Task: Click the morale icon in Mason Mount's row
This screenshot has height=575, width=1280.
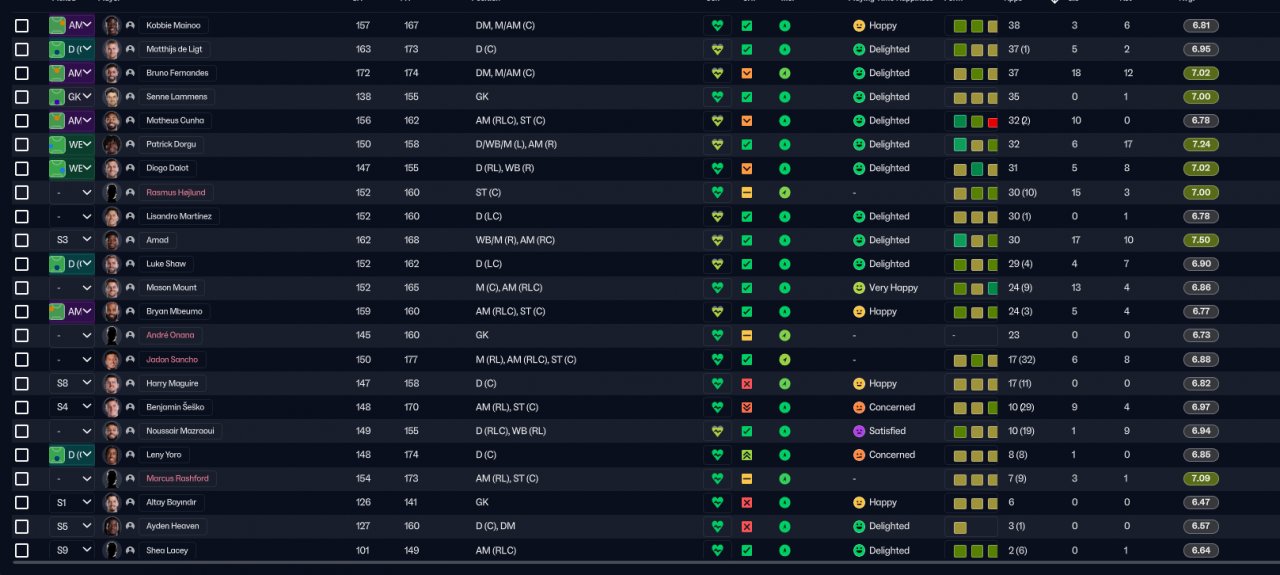Action: pos(784,287)
